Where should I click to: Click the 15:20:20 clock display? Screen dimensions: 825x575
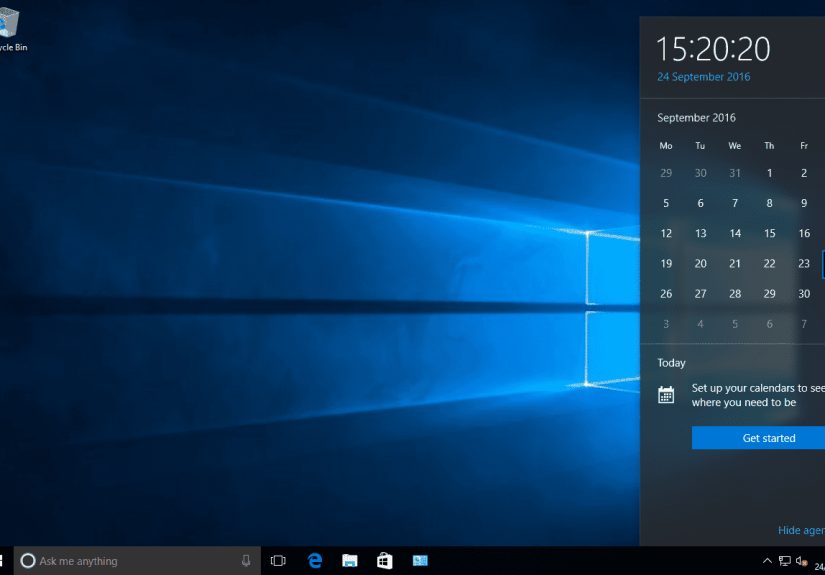coord(713,49)
